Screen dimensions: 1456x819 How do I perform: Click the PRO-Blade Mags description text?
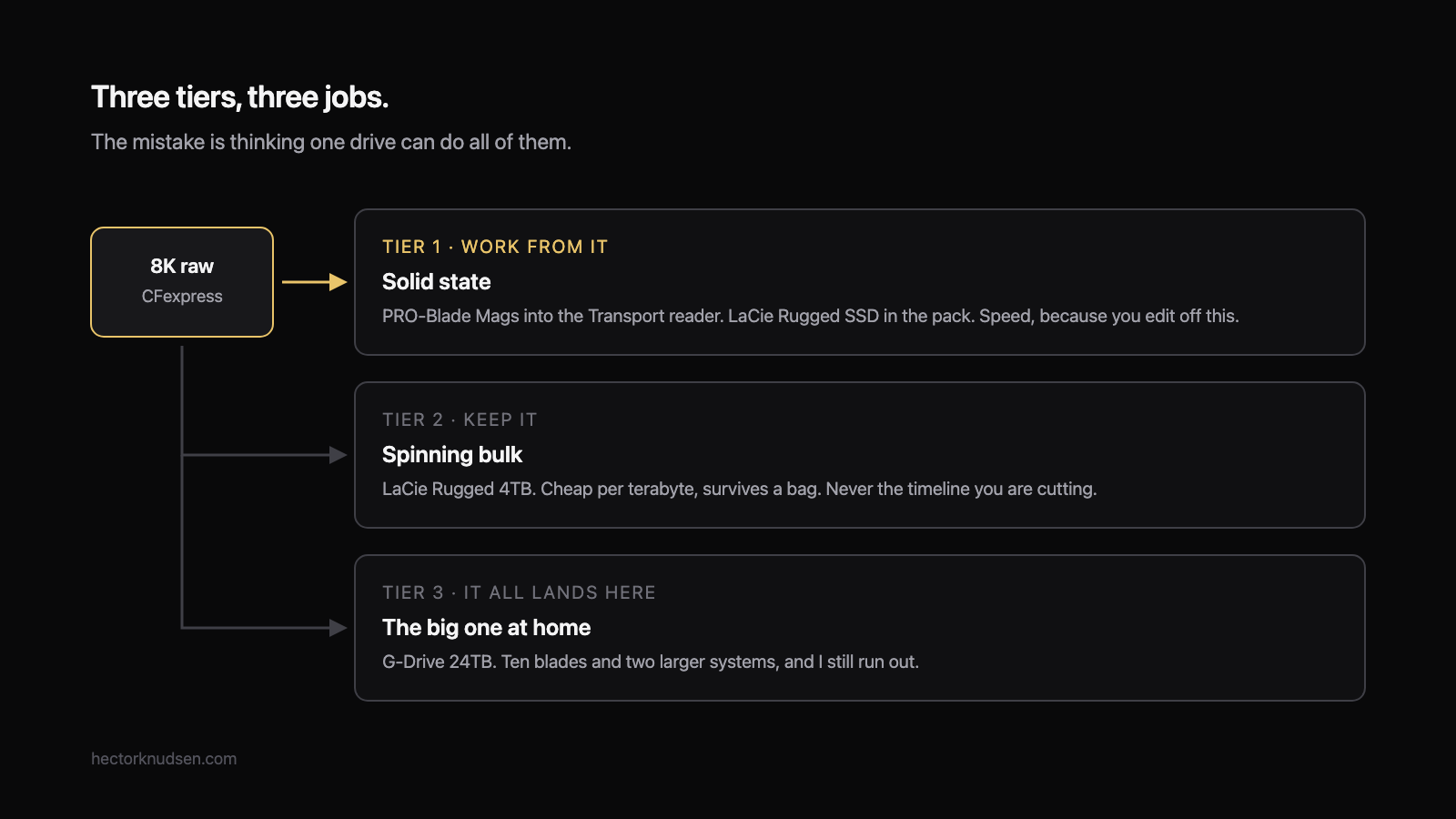(x=811, y=316)
